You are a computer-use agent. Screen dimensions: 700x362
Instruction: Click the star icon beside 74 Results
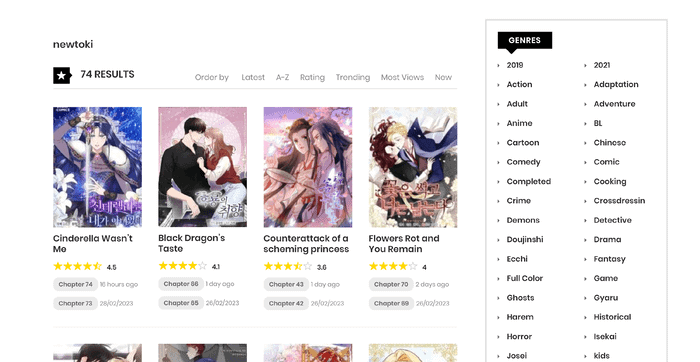(x=62, y=75)
